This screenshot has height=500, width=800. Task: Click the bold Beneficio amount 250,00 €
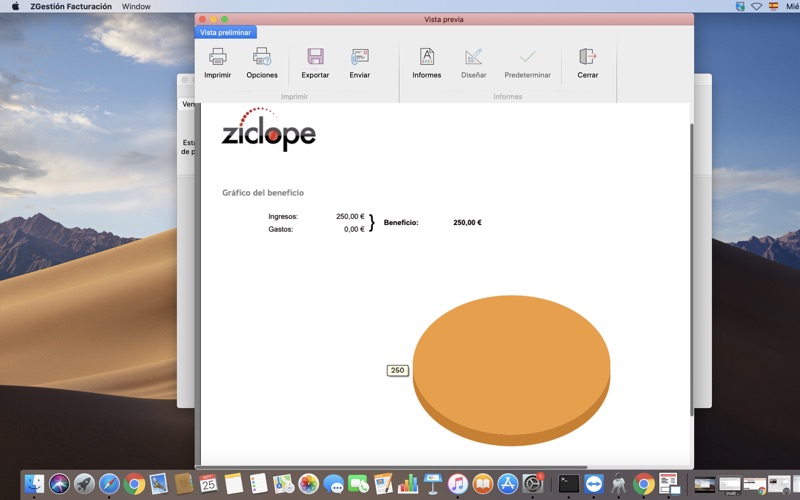[x=467, y=222]
